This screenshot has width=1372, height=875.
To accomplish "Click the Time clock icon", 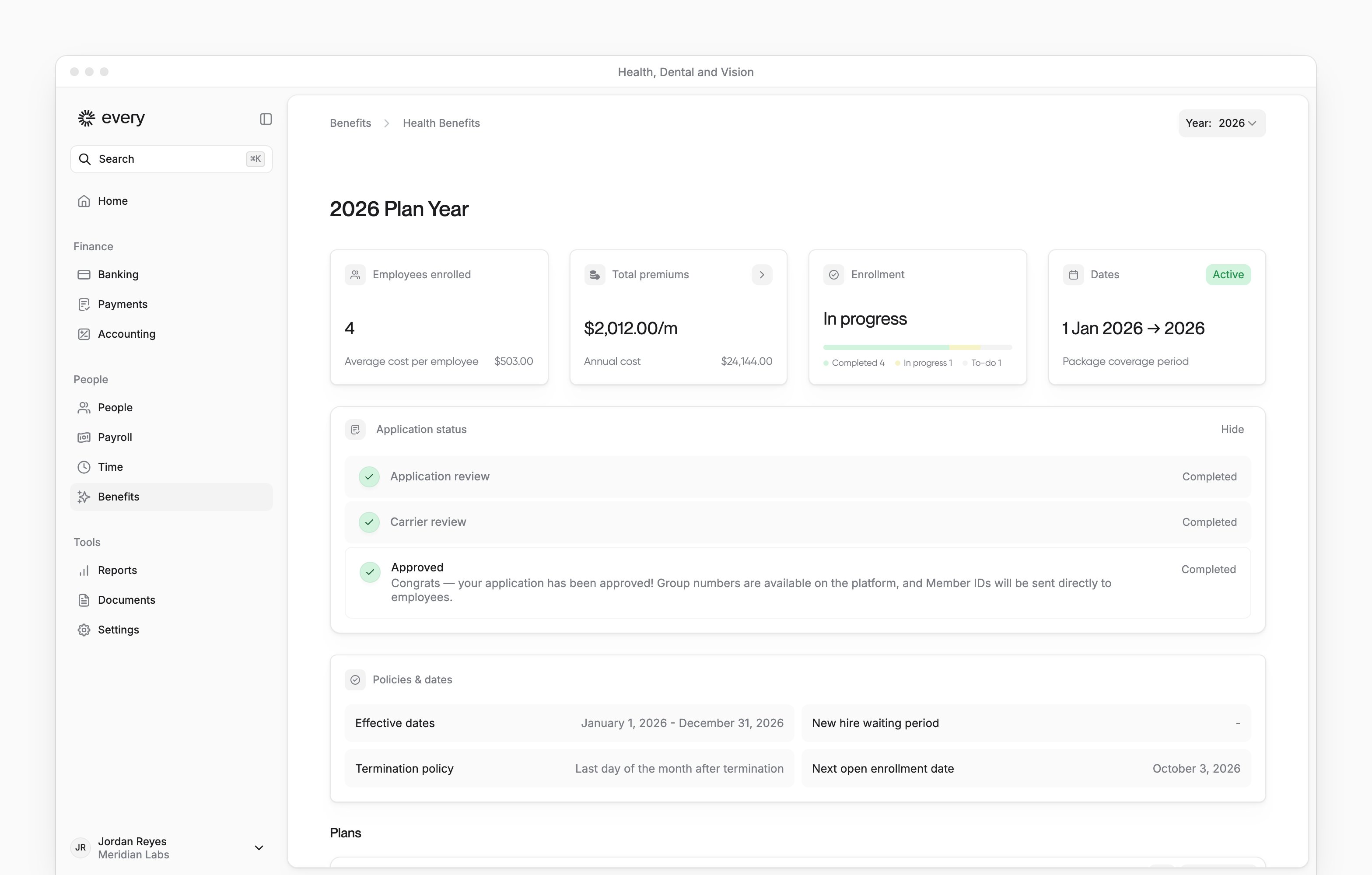I will 84,467.
